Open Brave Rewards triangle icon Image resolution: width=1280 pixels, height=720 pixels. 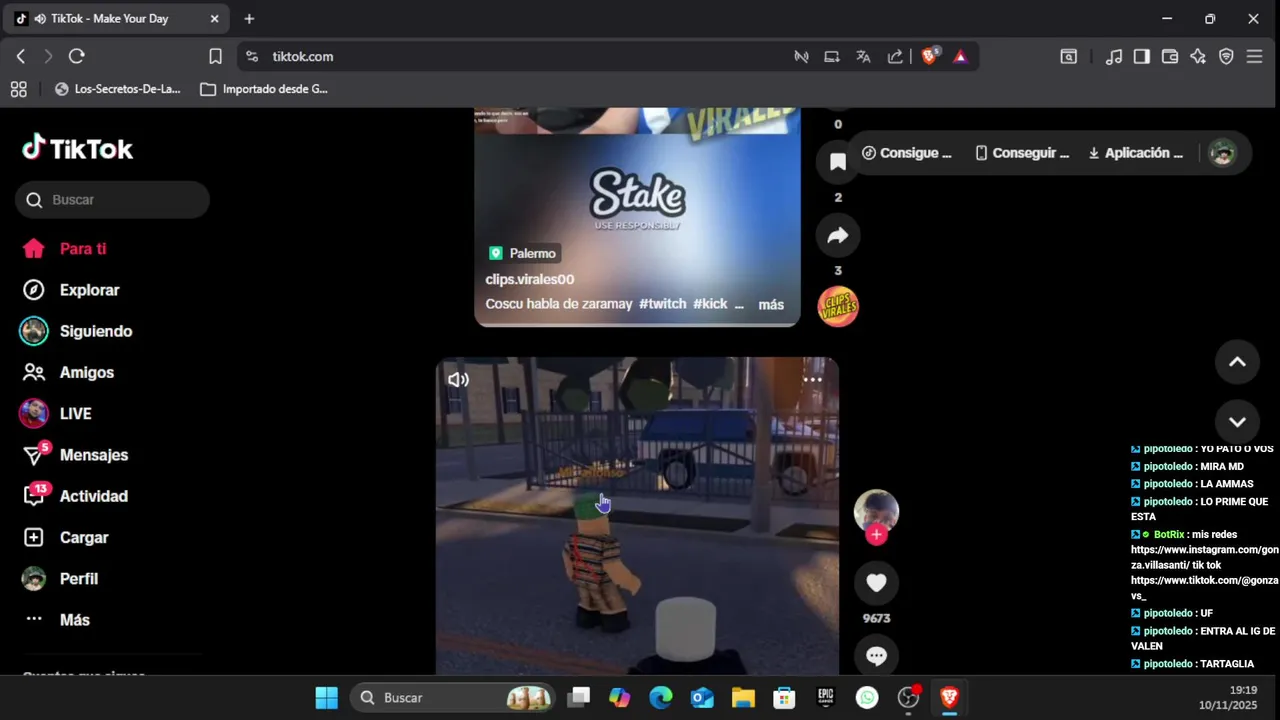point(960,57)
